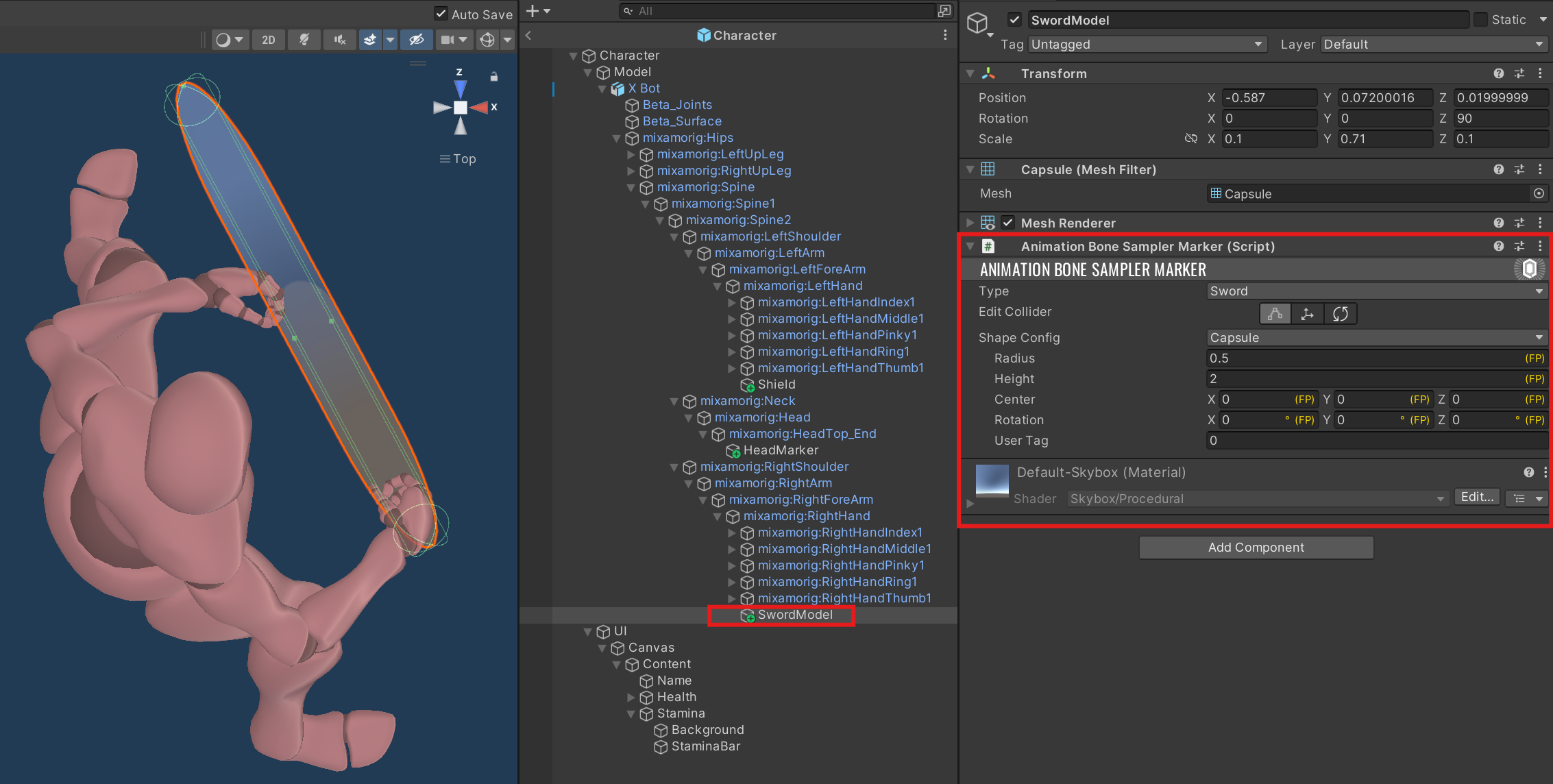Click the Add Component button

[1256, 548]
